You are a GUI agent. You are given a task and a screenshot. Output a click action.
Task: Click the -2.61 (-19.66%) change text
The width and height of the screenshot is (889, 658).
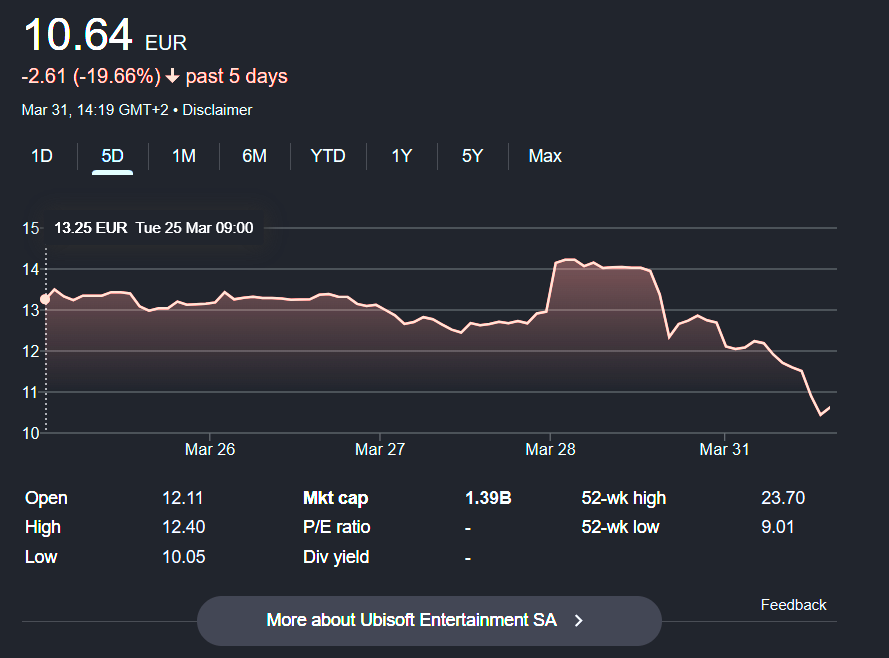tap(91, 77)
